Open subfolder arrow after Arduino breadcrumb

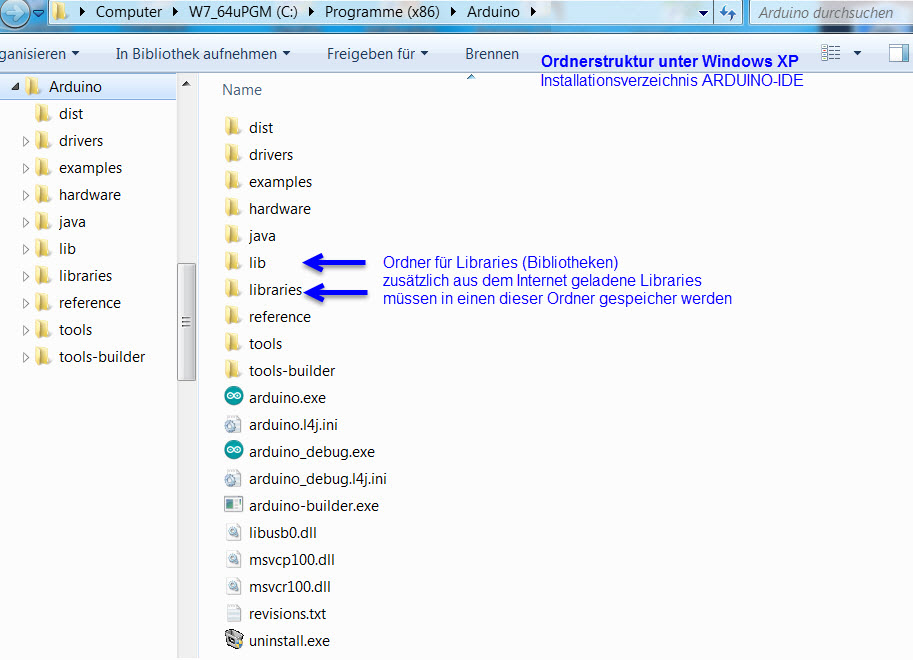tap(532, 12)
